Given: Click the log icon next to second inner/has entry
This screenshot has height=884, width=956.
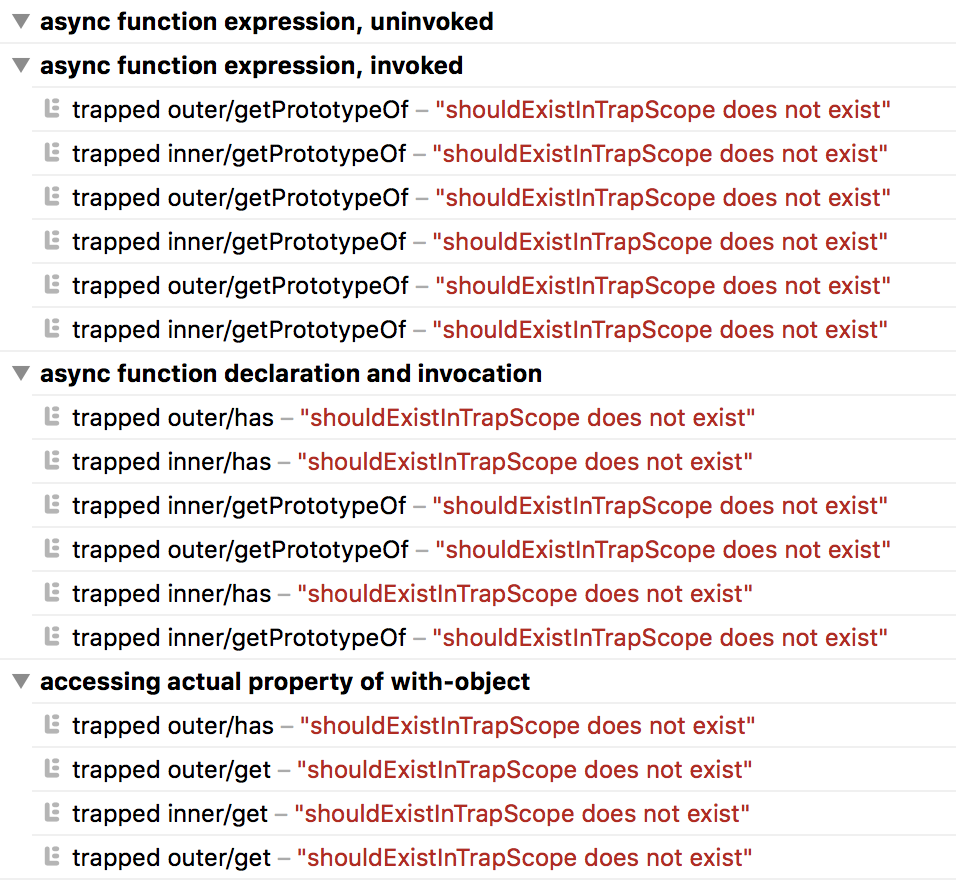Looking at the screenshot, I should 51,593.
